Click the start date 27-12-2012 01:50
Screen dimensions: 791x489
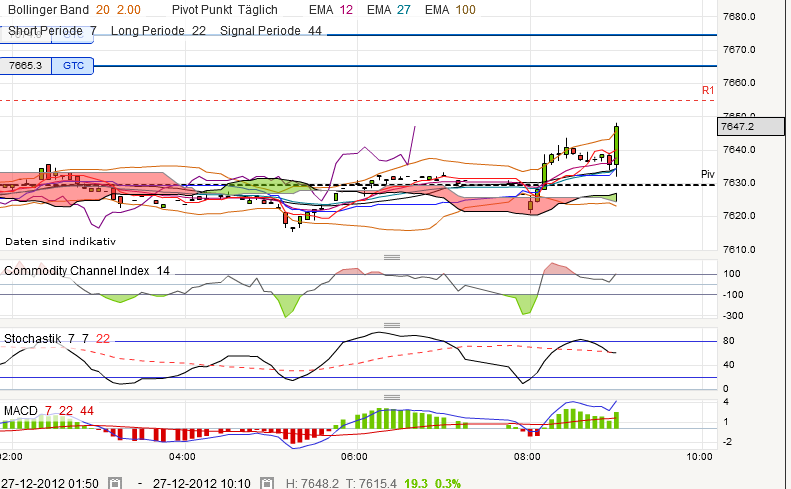point(50,483)
